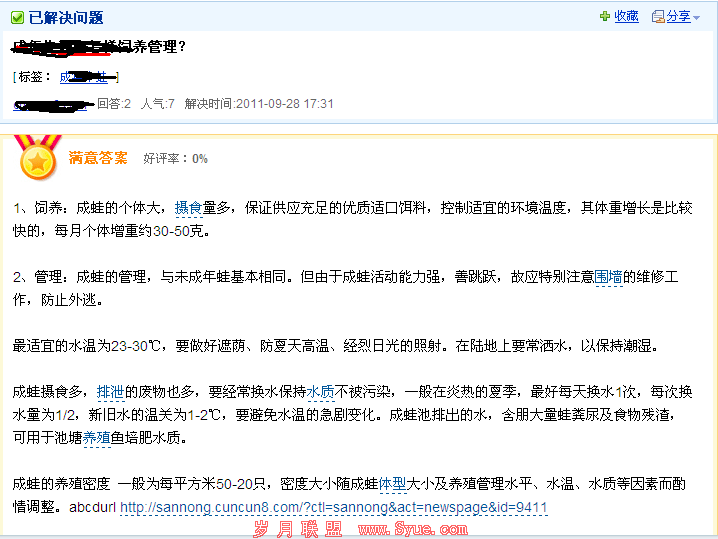Click the 已解决问题 header title
The width and height of the screenshot is (718, 539).
point(66,17)
